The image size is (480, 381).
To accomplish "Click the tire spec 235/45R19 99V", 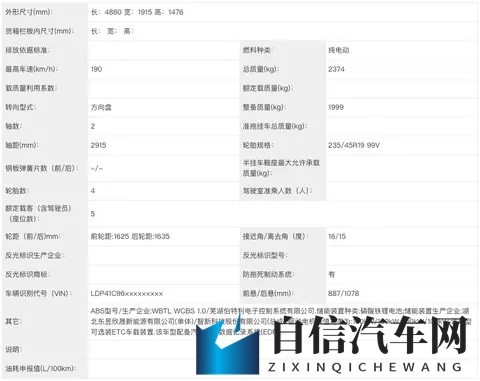I will tap(354, 145).
